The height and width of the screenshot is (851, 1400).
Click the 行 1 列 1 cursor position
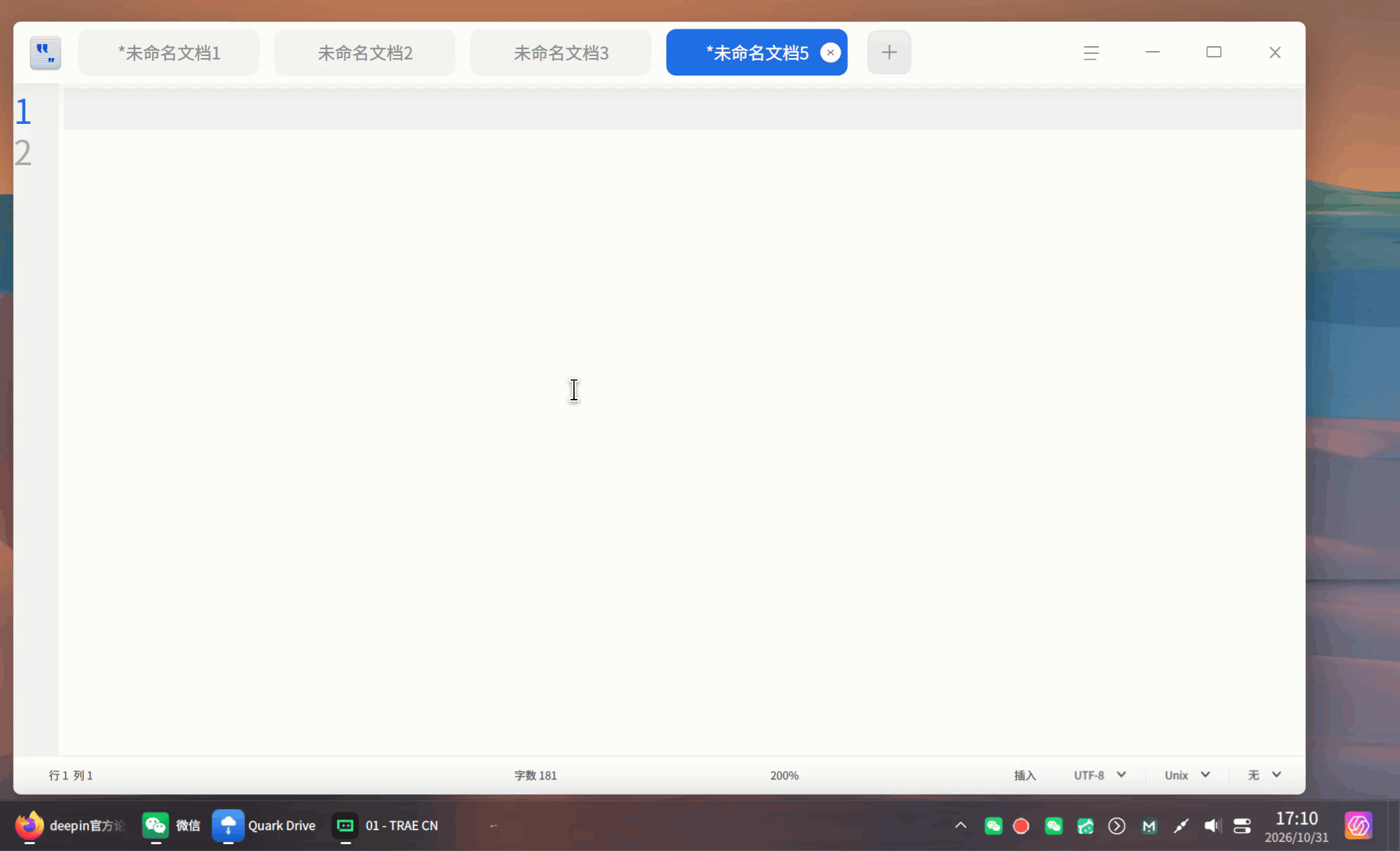(71, 775)
